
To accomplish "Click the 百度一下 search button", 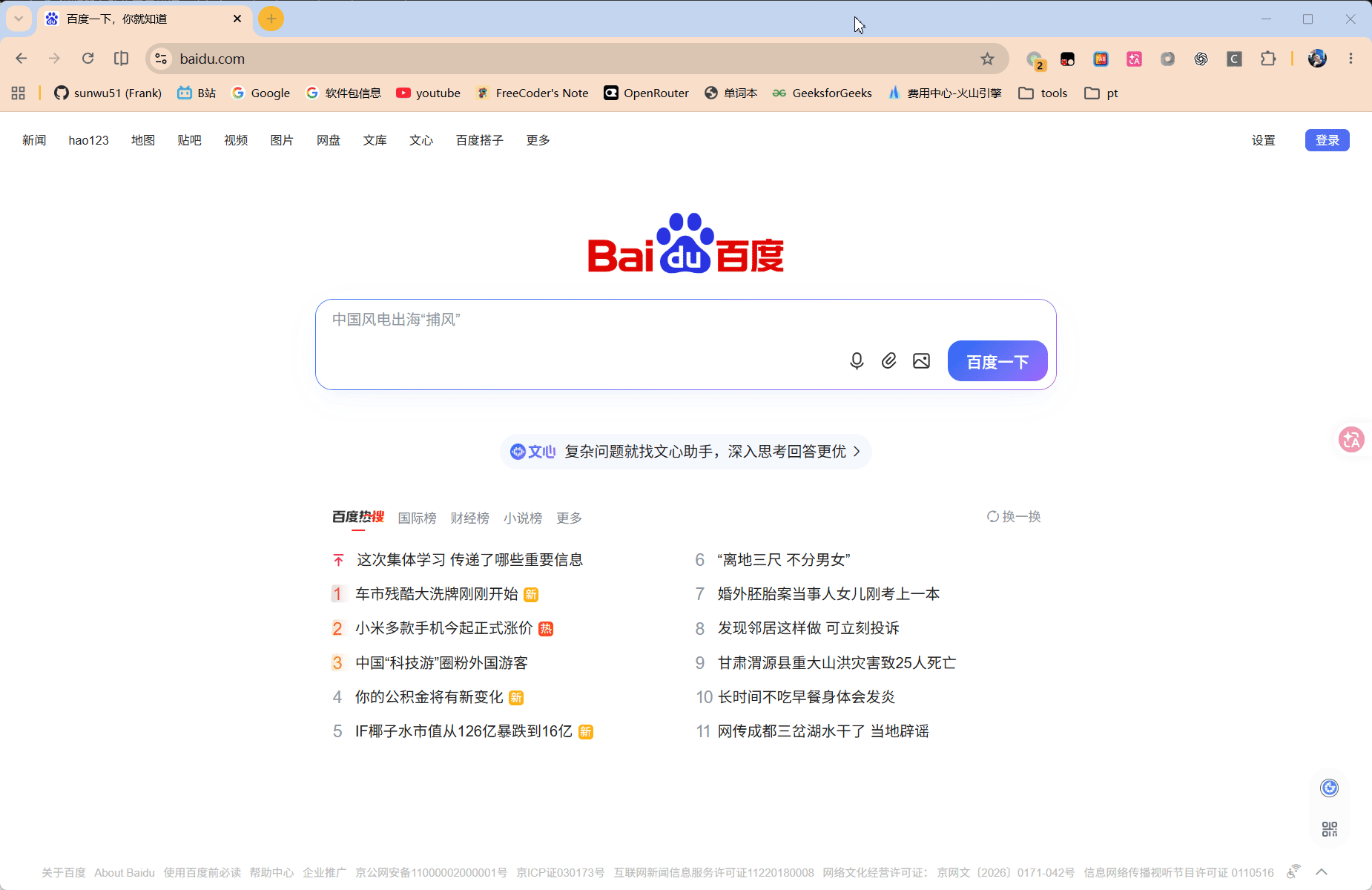I will pyautogui.click(x=997, y=361).
